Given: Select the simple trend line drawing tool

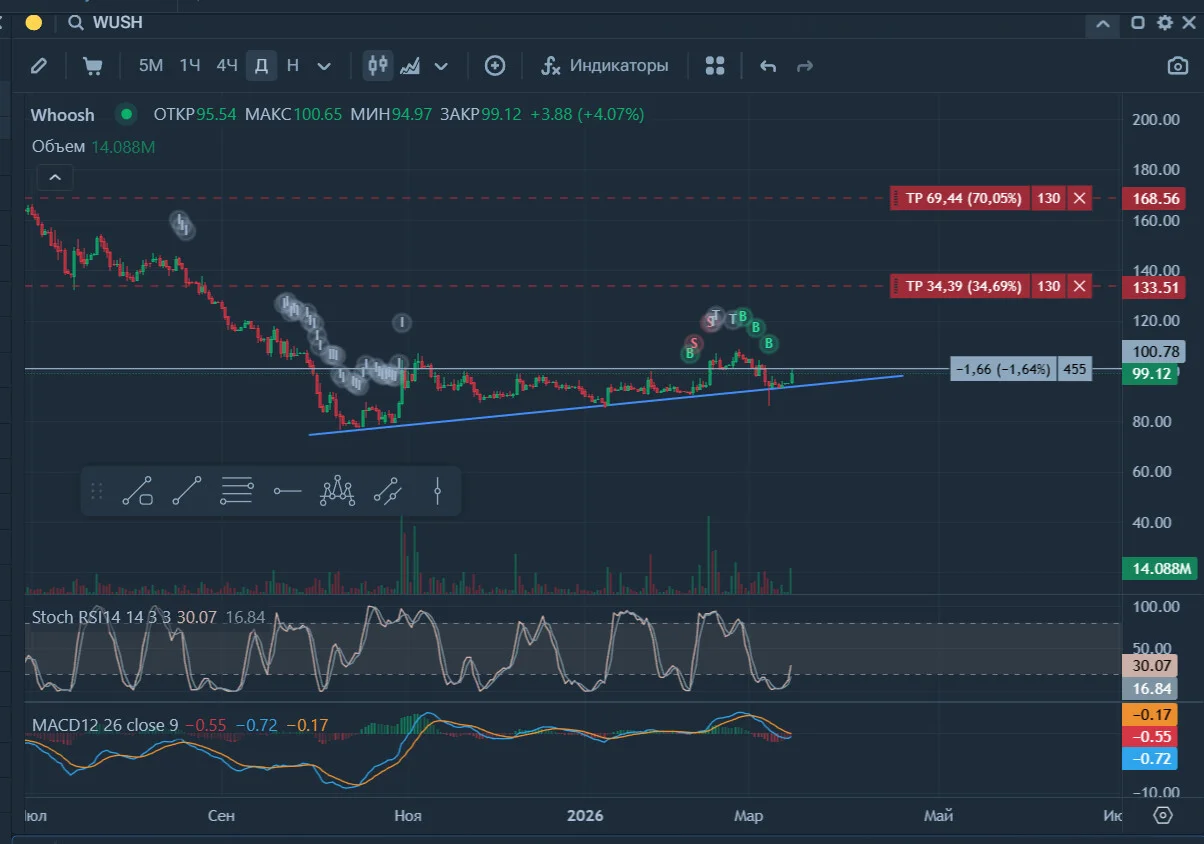Looking at the screenshot, I should 187,491.
